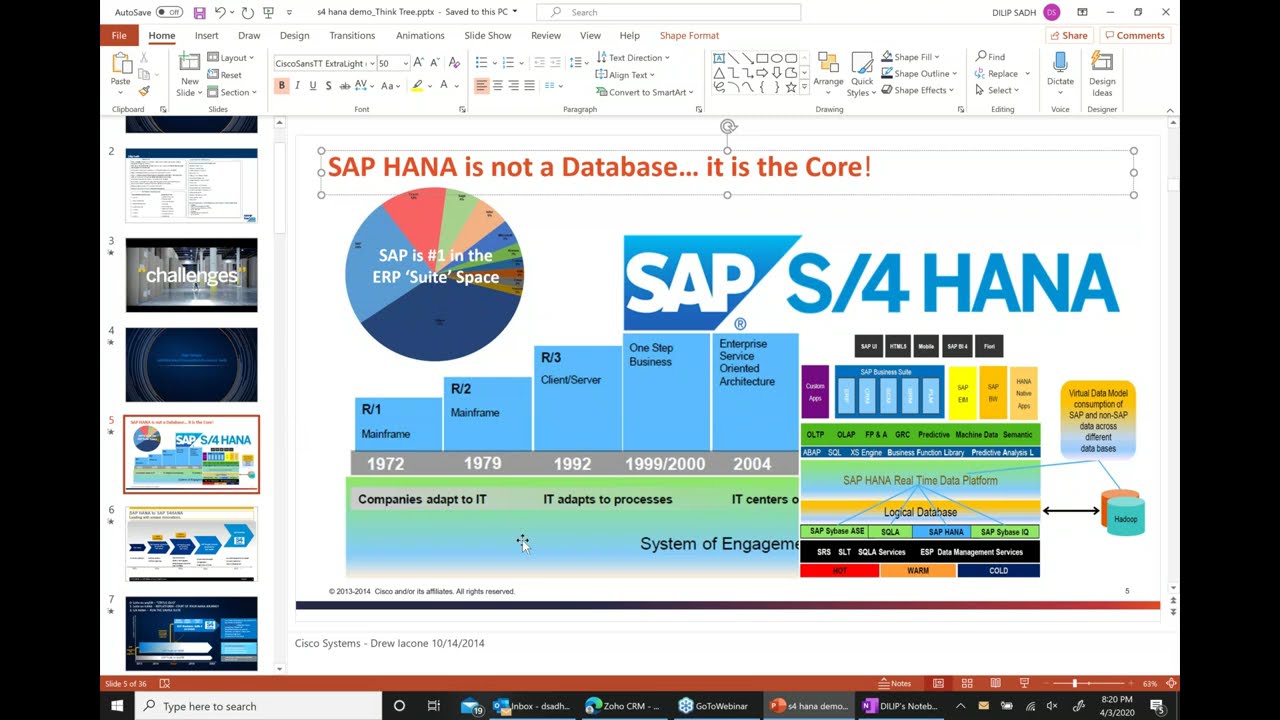Apply yellow text highlight color
This screenshot has width=1280, height=720.
(x=417, y=86)
